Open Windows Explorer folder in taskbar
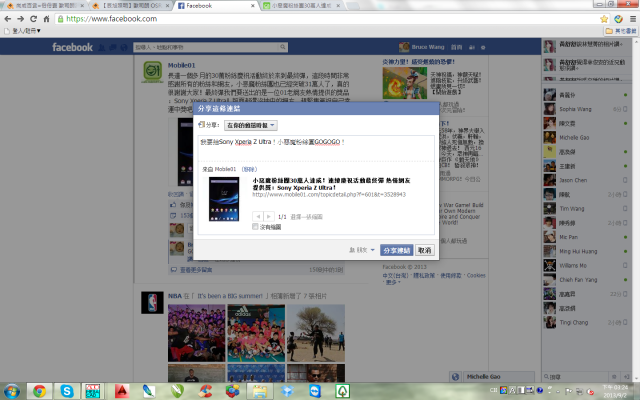 [260, 391]
